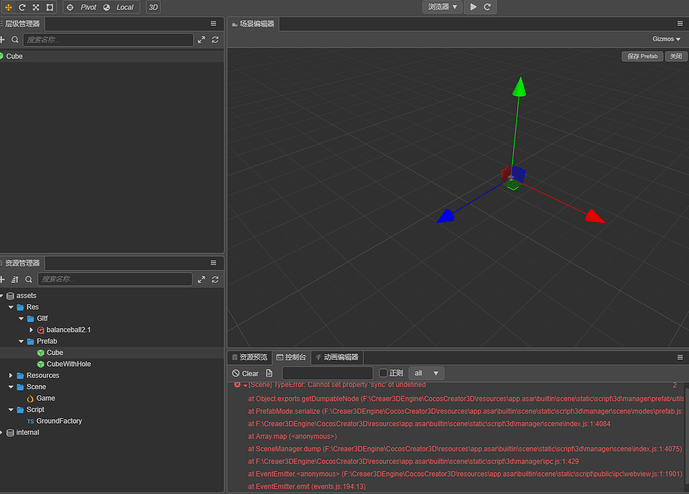Collapse the Gltf folder

21,319
